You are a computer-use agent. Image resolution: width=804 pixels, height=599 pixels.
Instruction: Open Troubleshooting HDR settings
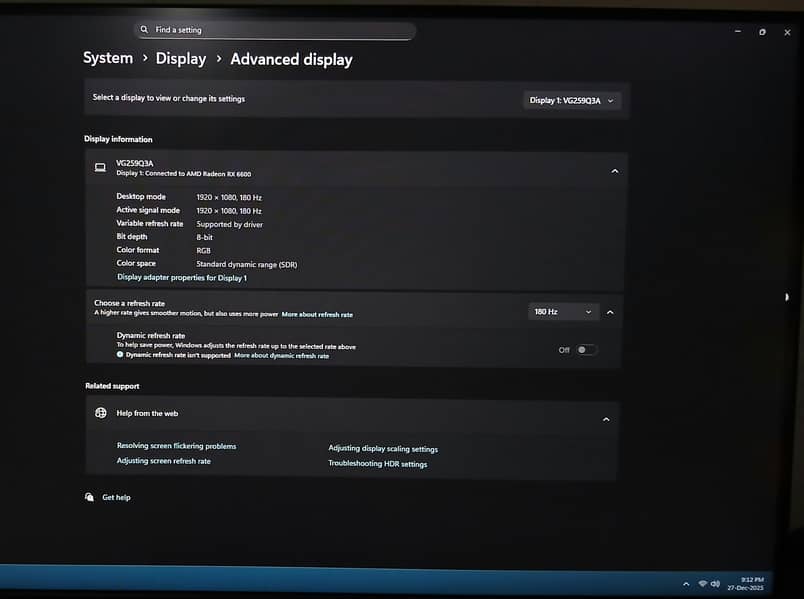[x=378, y=463]
